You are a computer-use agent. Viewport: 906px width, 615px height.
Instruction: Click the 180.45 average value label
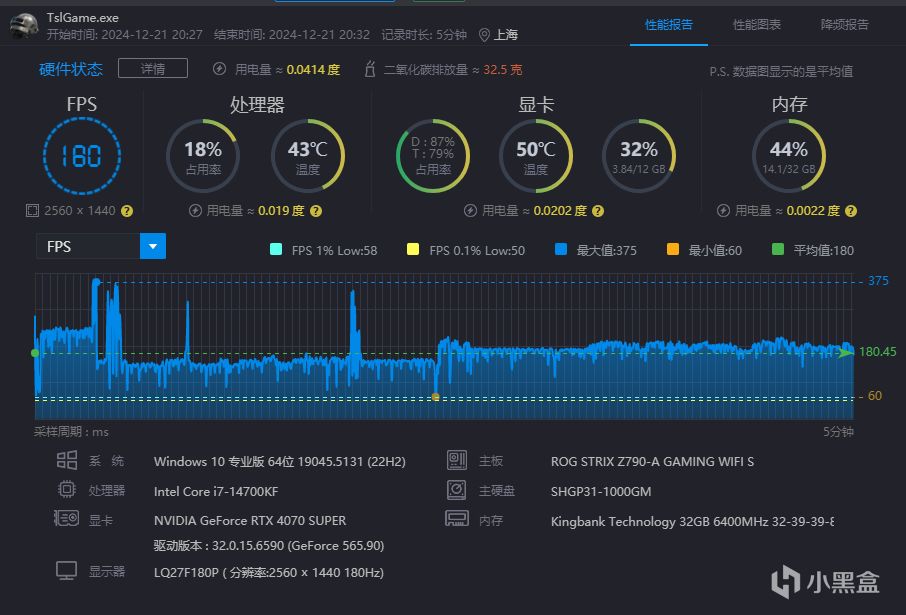[877, 351]
